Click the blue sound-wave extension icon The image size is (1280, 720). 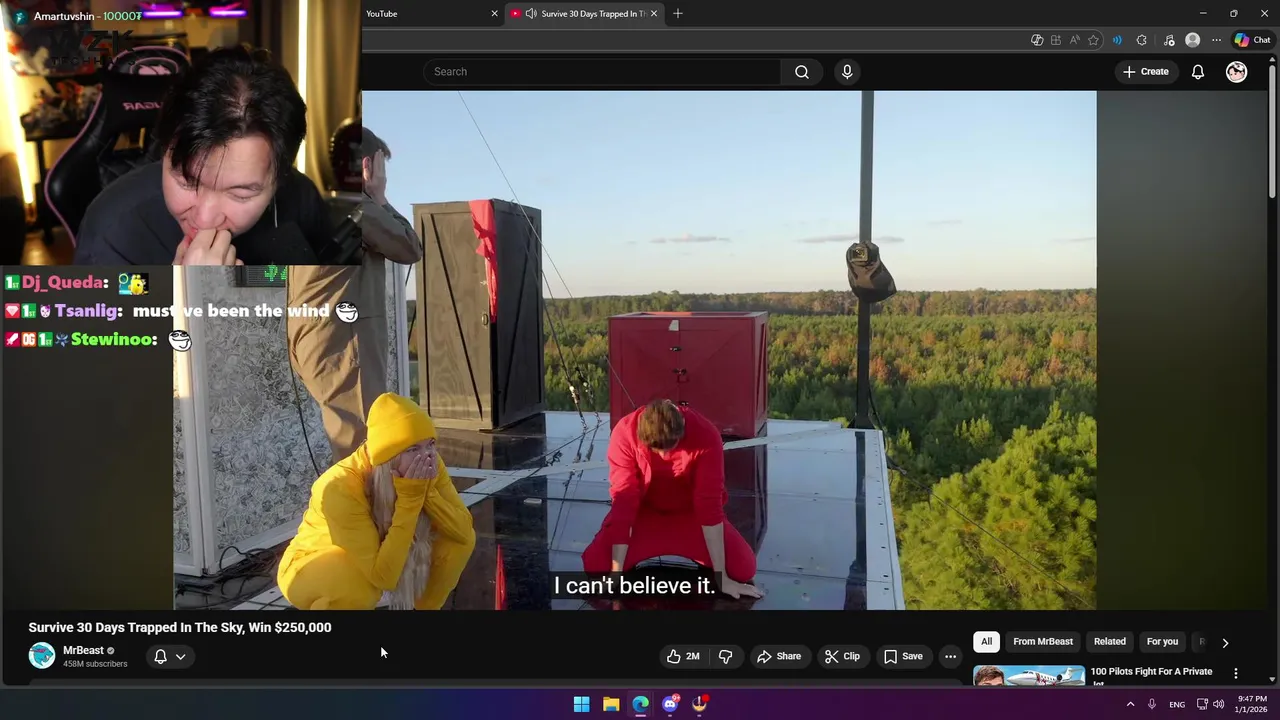[1117, 40]
